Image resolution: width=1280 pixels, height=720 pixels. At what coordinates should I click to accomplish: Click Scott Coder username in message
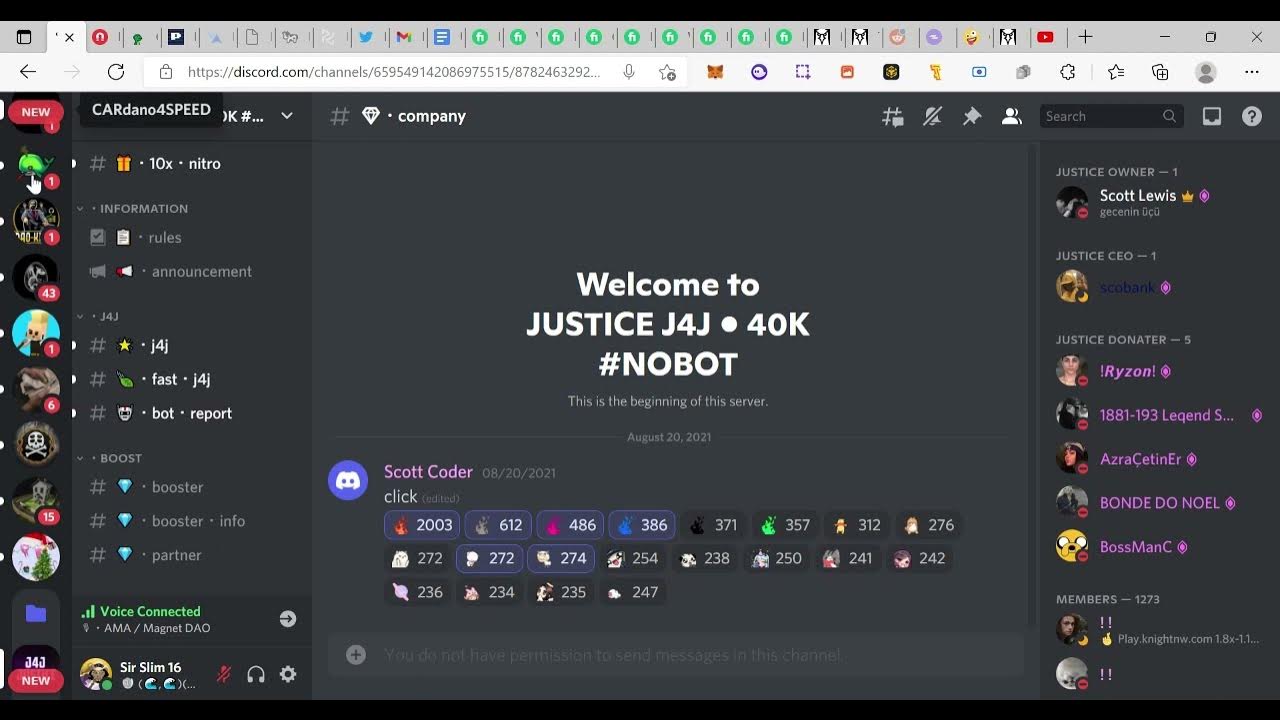point(428,472)
